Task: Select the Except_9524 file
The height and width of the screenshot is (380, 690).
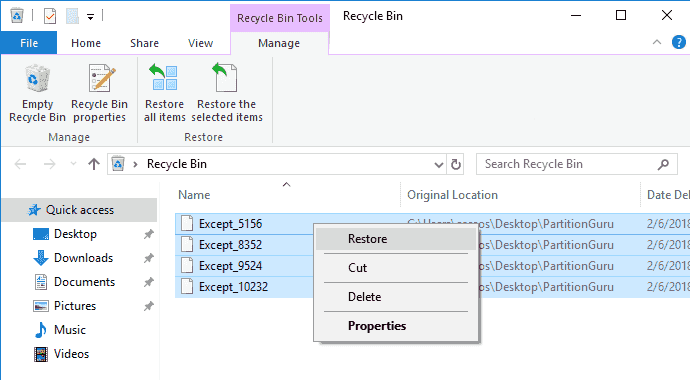Action: coord(230,266)
